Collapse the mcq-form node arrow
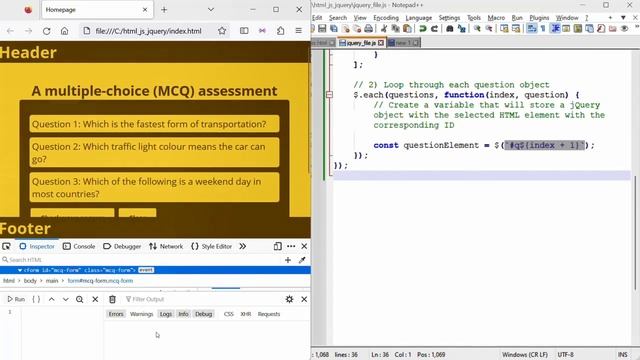This screenshot has height=360, width=640. 20,270
